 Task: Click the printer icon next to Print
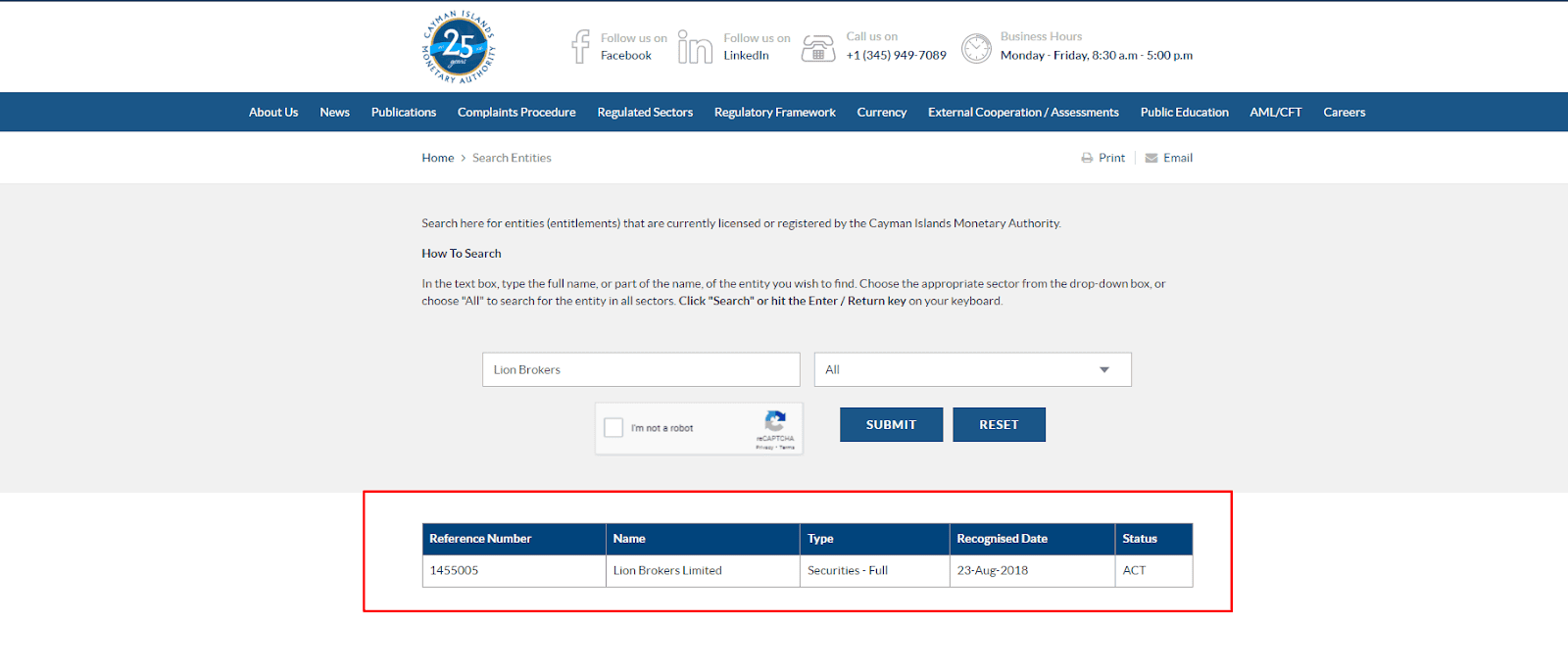(1087, 158)
